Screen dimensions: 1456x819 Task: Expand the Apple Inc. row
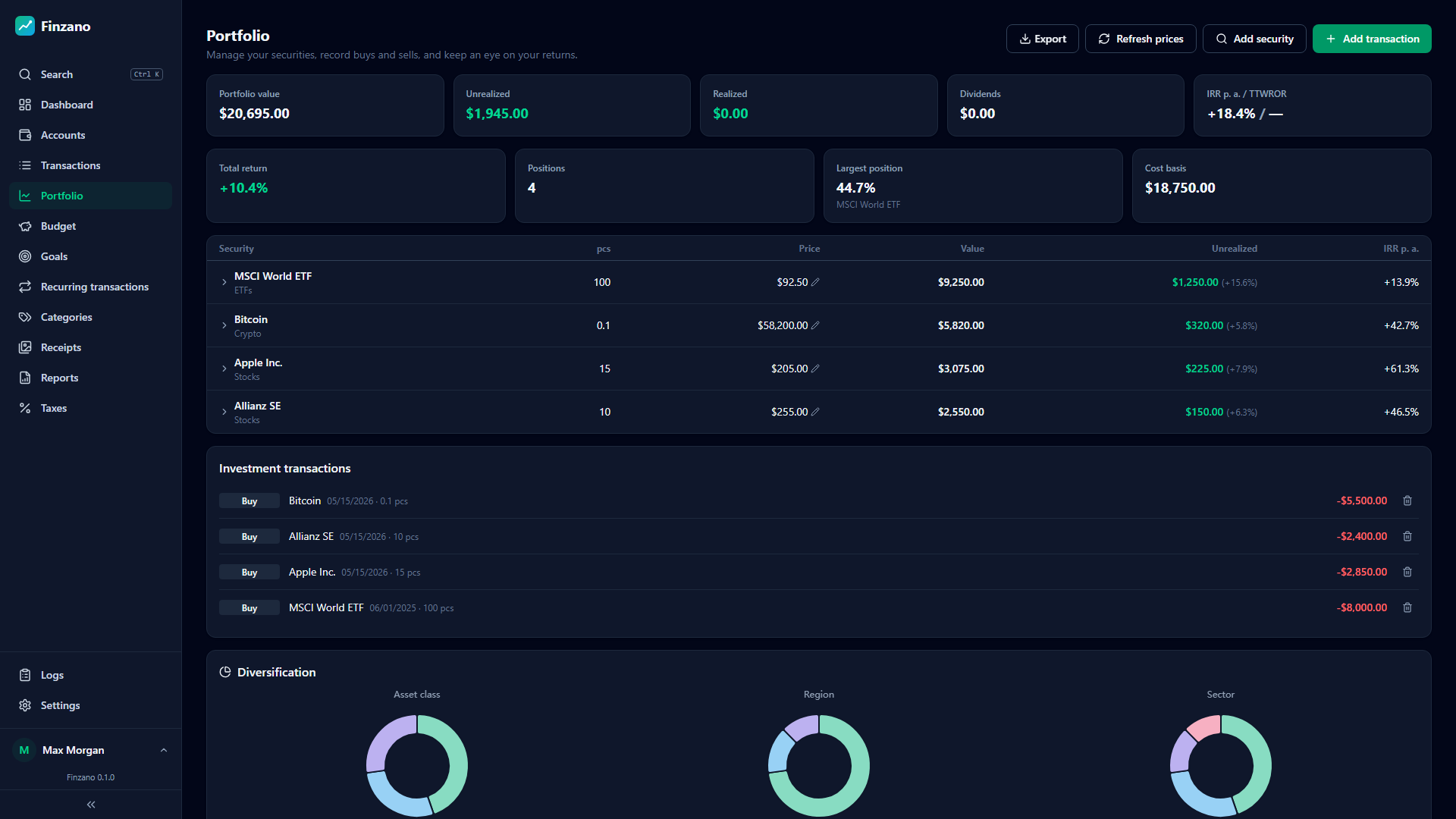(224, 369)
